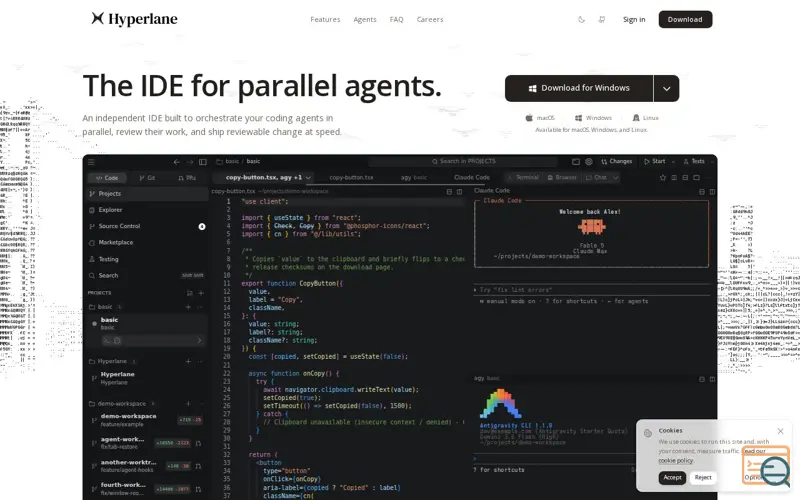This screenshot has height=500, width=800.
Task: Open the Explorer sidebar item
Action: (x=146, y=210)
